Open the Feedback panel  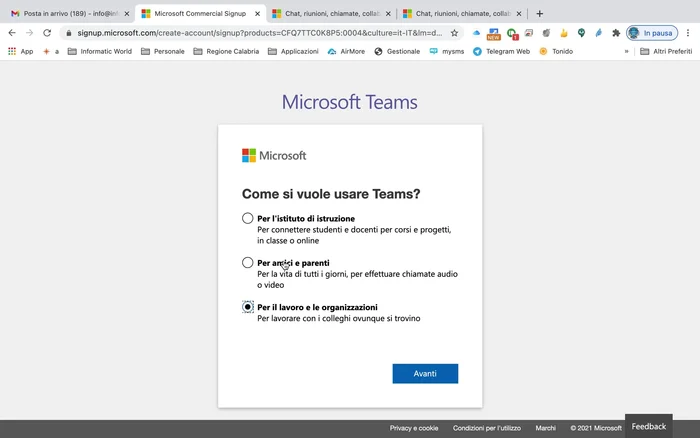648,426
